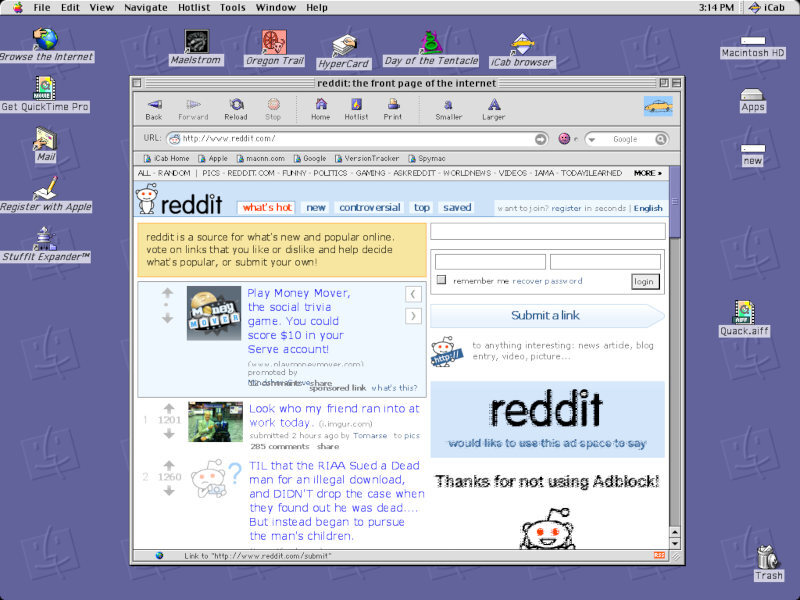The image size is (800, 600).
Task: Click the Larger text size icon
Action: coord(493,108)
